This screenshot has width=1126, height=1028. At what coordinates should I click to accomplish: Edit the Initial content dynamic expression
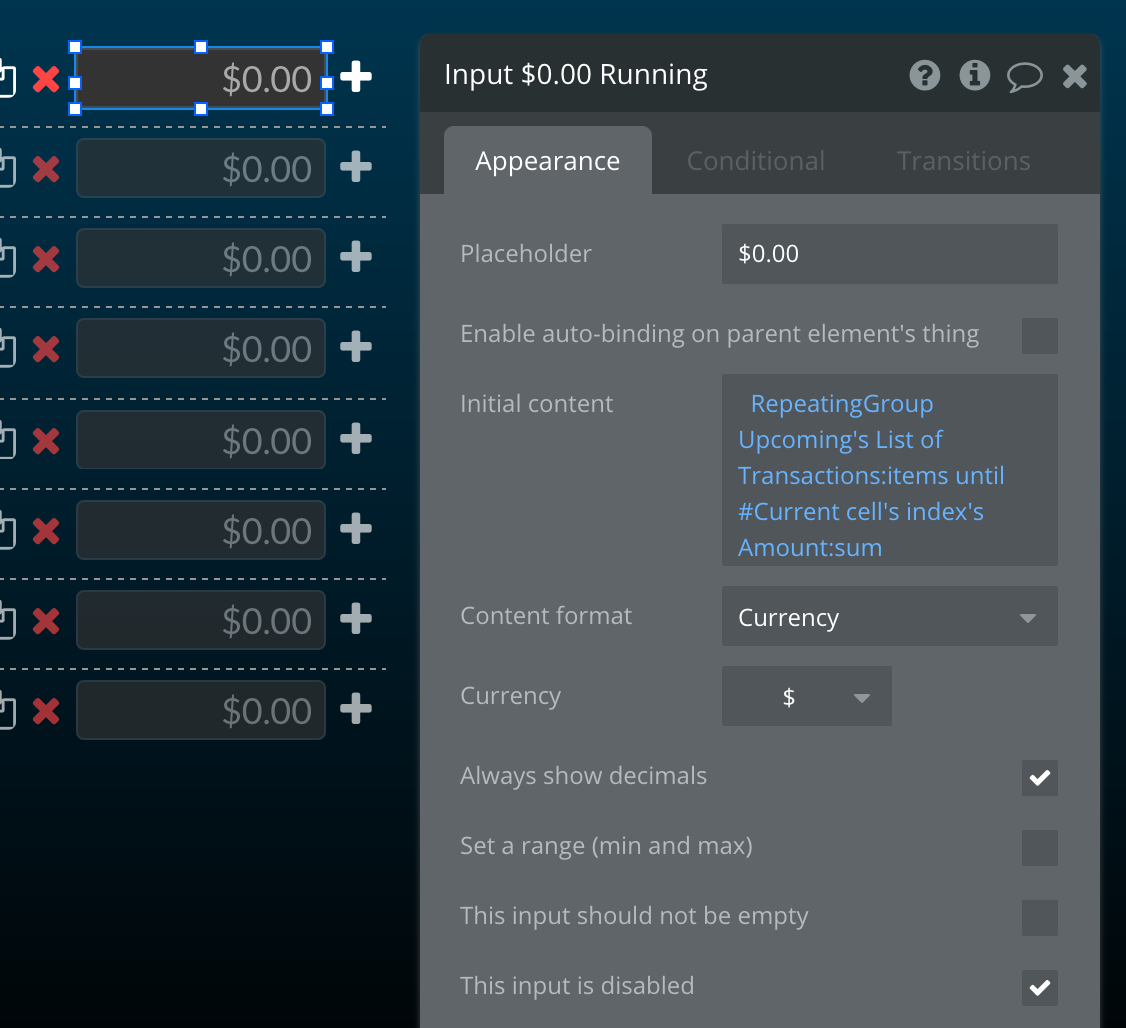(889, 470)
